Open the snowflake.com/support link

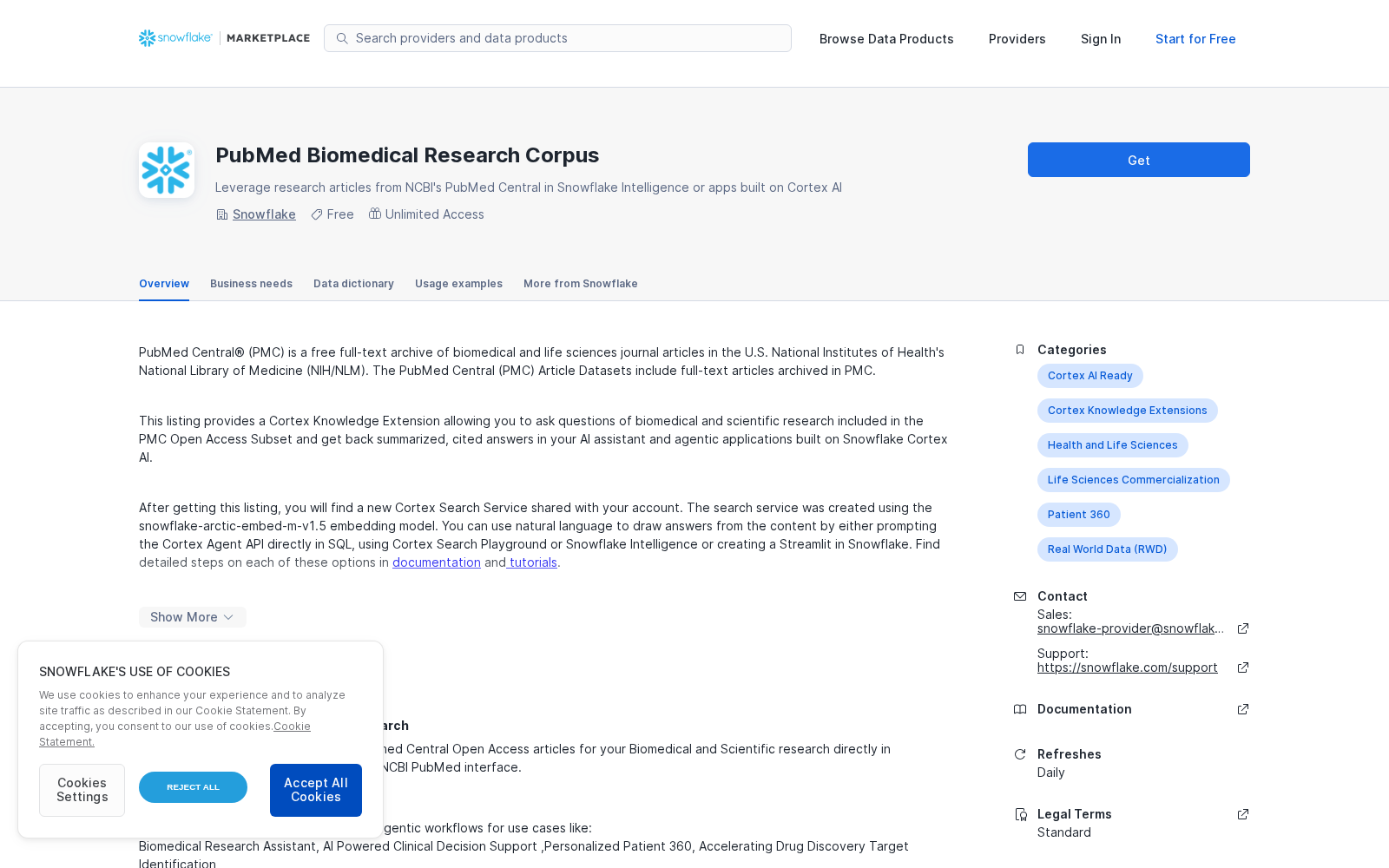pos(1128,667)
